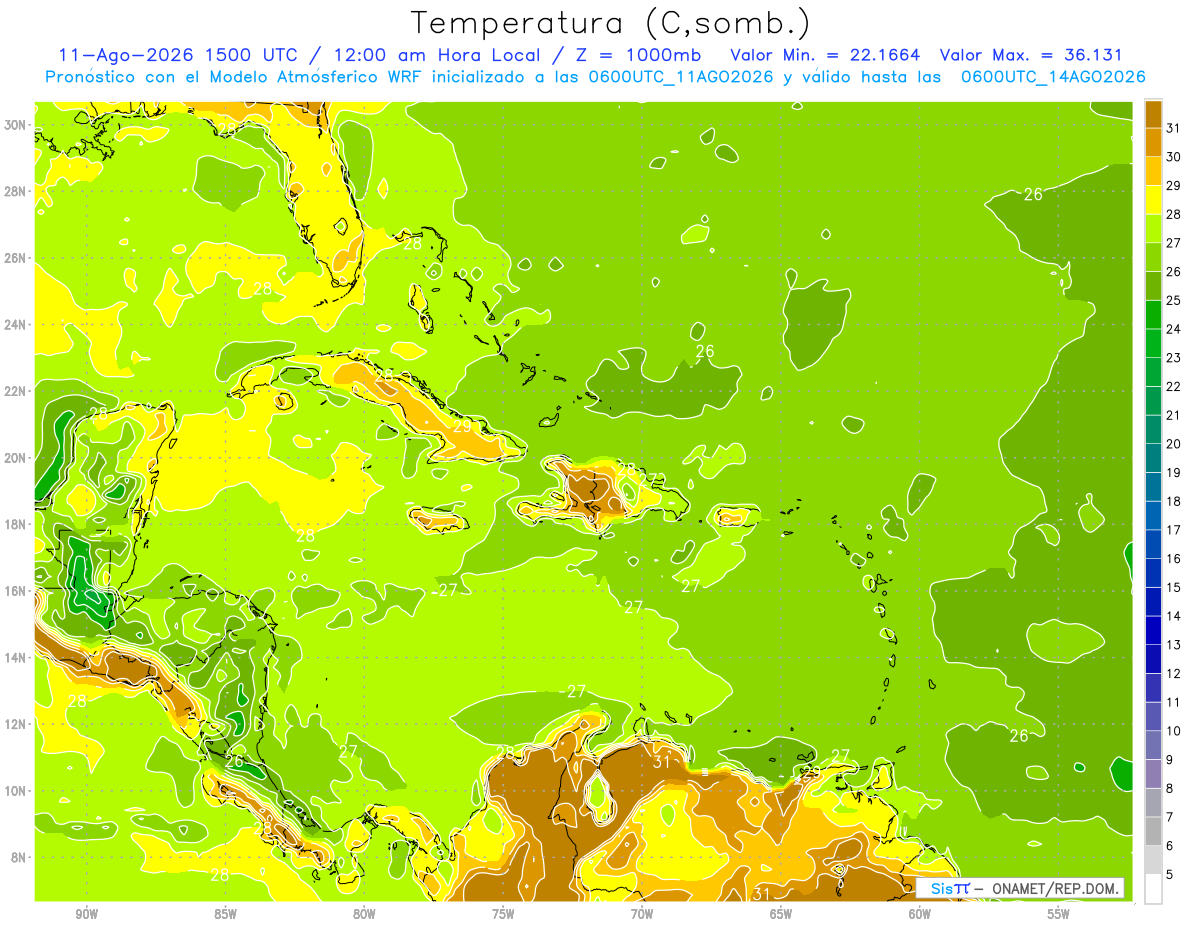Click the legend scale value 18

coord(1173,501)
